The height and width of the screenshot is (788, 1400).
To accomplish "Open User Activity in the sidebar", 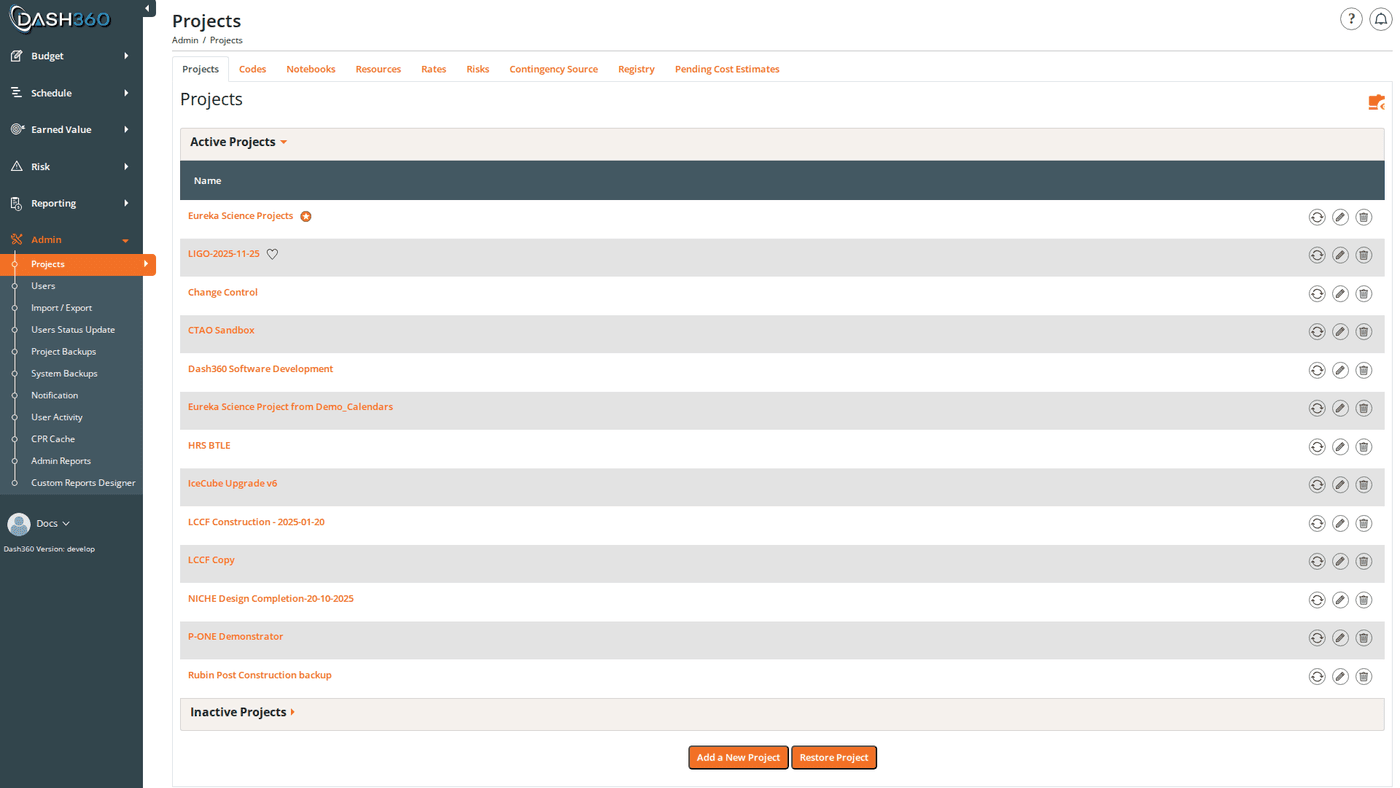I will [x=57, y=417].
